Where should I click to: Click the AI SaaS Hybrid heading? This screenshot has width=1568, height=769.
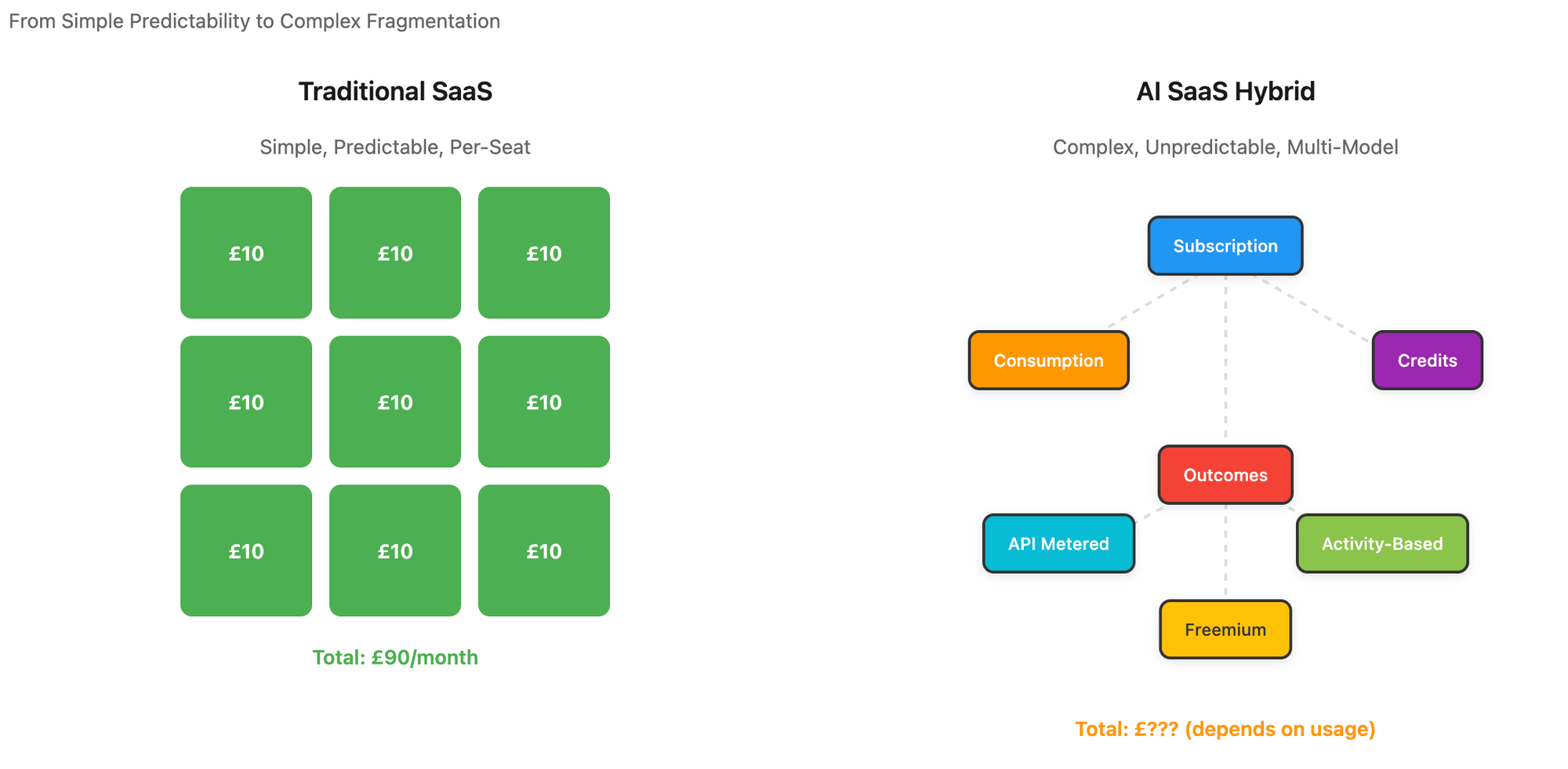point(1225,92)
